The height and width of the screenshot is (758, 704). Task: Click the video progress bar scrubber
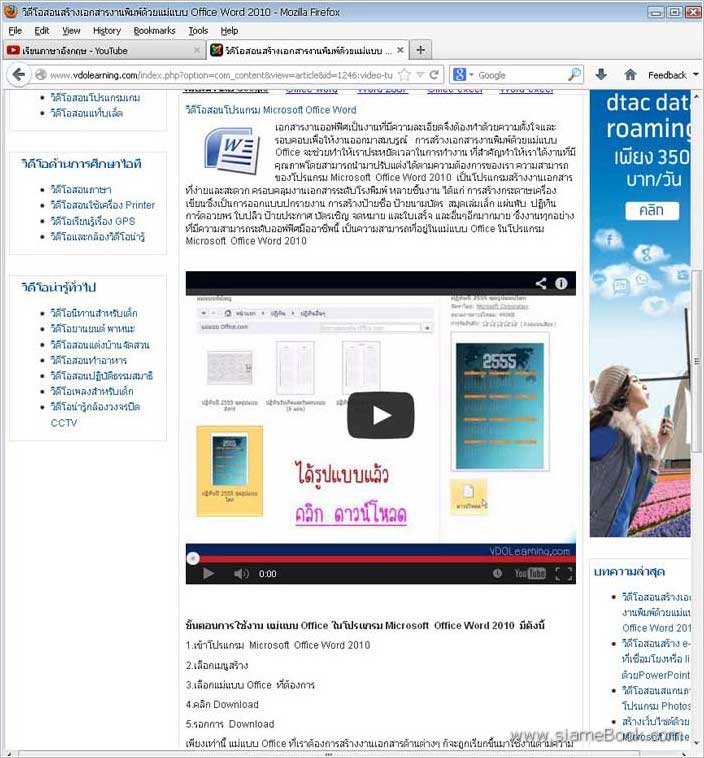click(193, 558)
